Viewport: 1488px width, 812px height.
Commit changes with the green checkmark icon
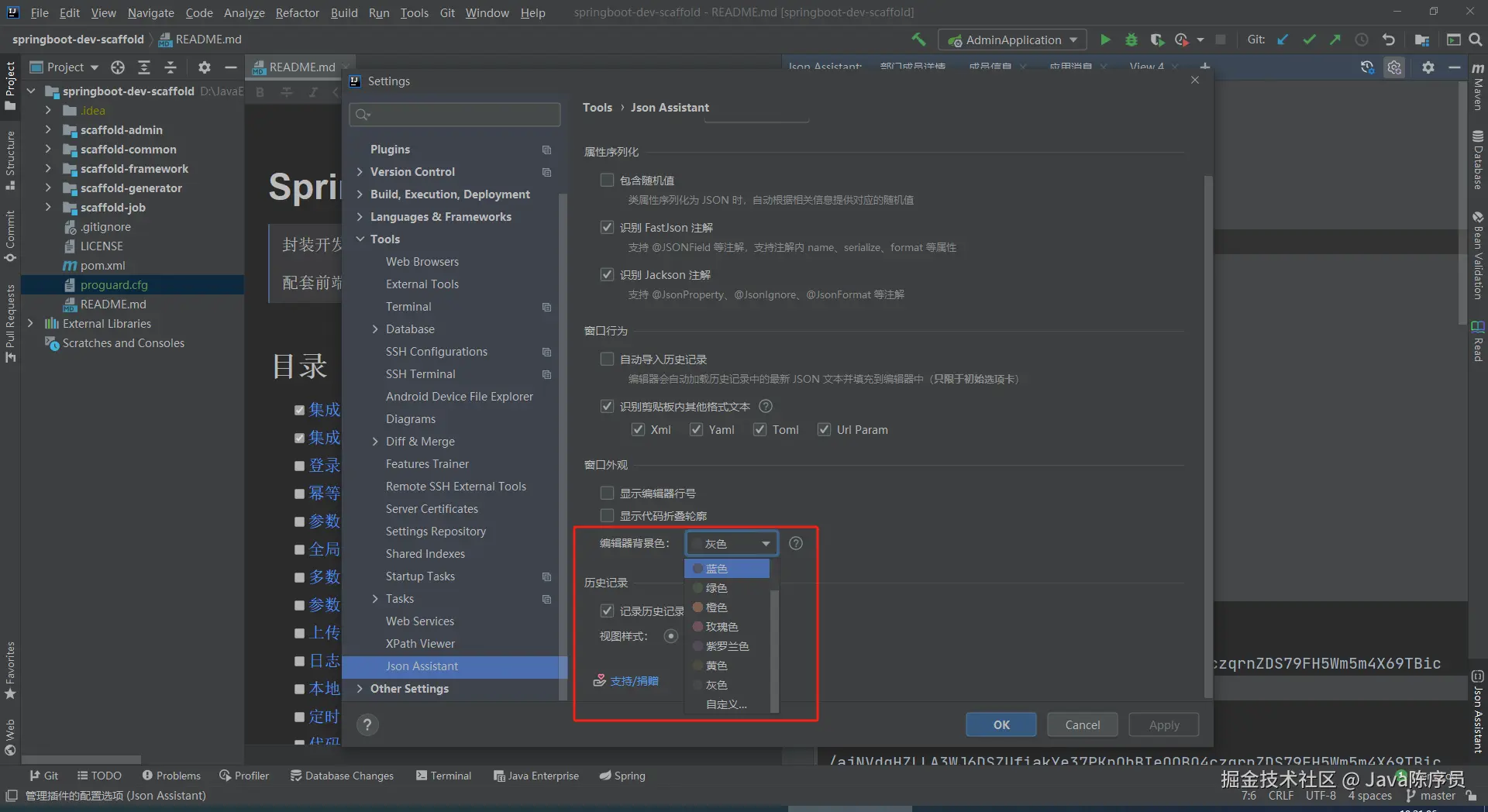coord(1309,40)
